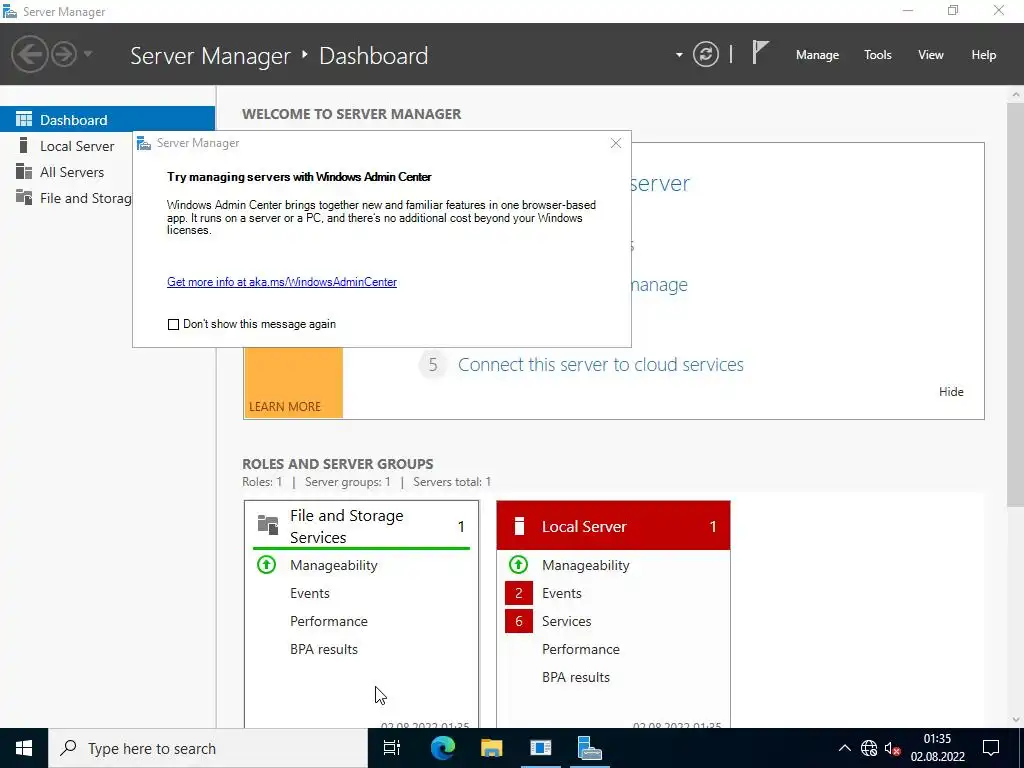Image resolution: width=1024 pixels, height=768 pixels.
Task: Click the red 2 Events alert badge
Action: click(x=519, y=593)
